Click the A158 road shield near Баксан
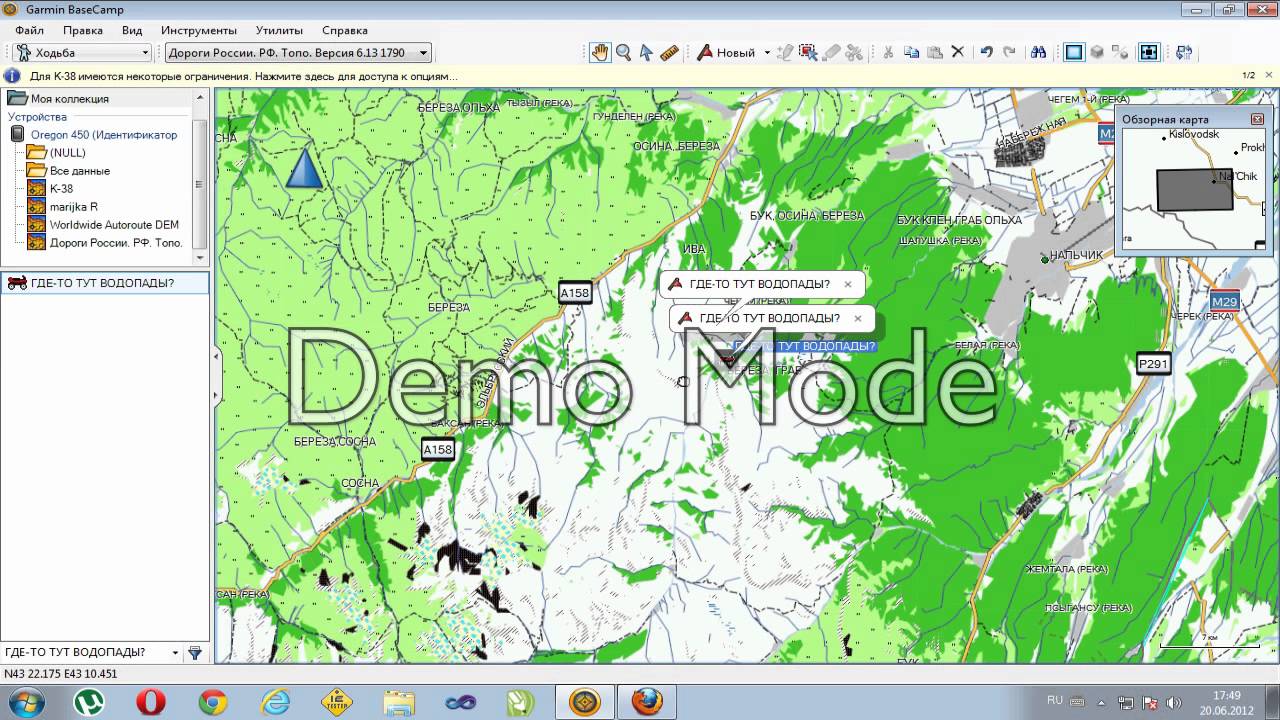This screenshot has height=720, width=1280. coord(438,450)
